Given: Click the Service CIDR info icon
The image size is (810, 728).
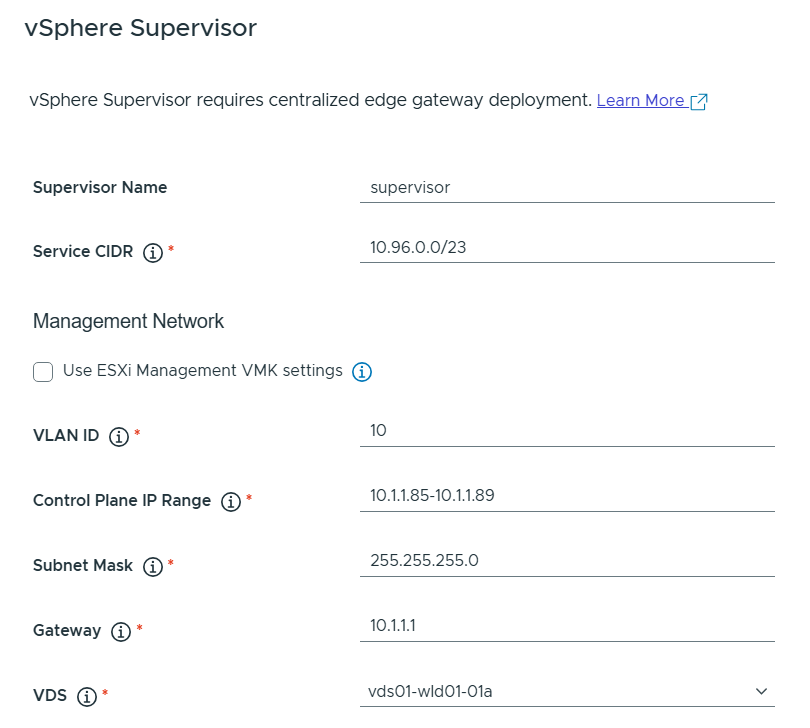Looking at the screenshot, I should pos(152,253).
